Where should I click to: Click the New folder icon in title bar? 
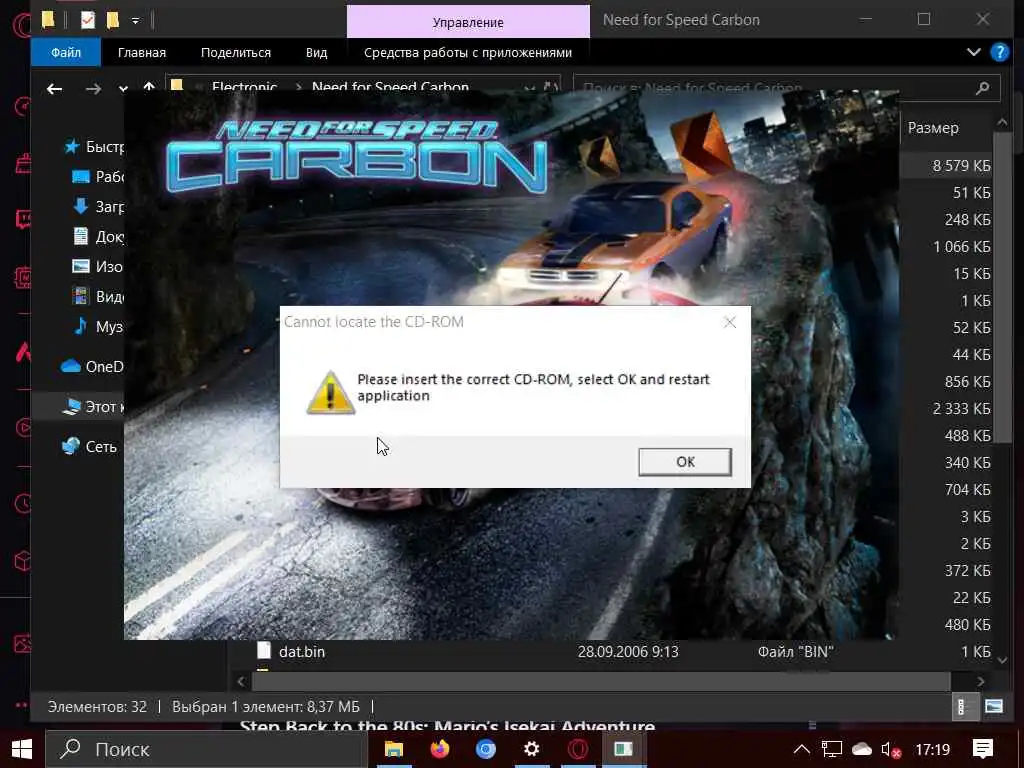coord(113,20)
